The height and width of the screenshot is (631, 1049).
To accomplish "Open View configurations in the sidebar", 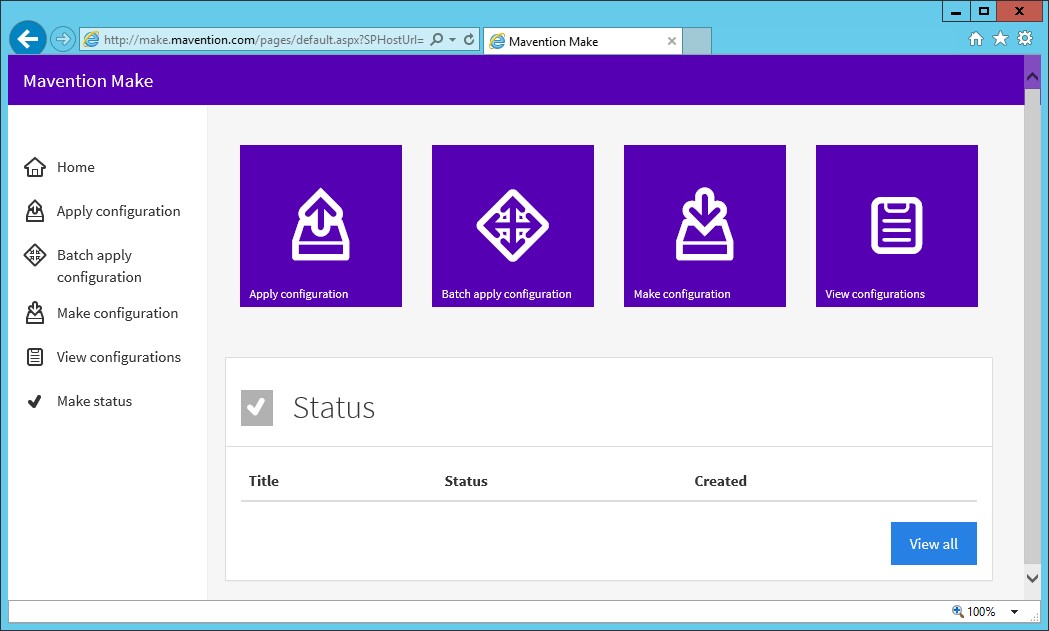I will [x=118, y=358].
